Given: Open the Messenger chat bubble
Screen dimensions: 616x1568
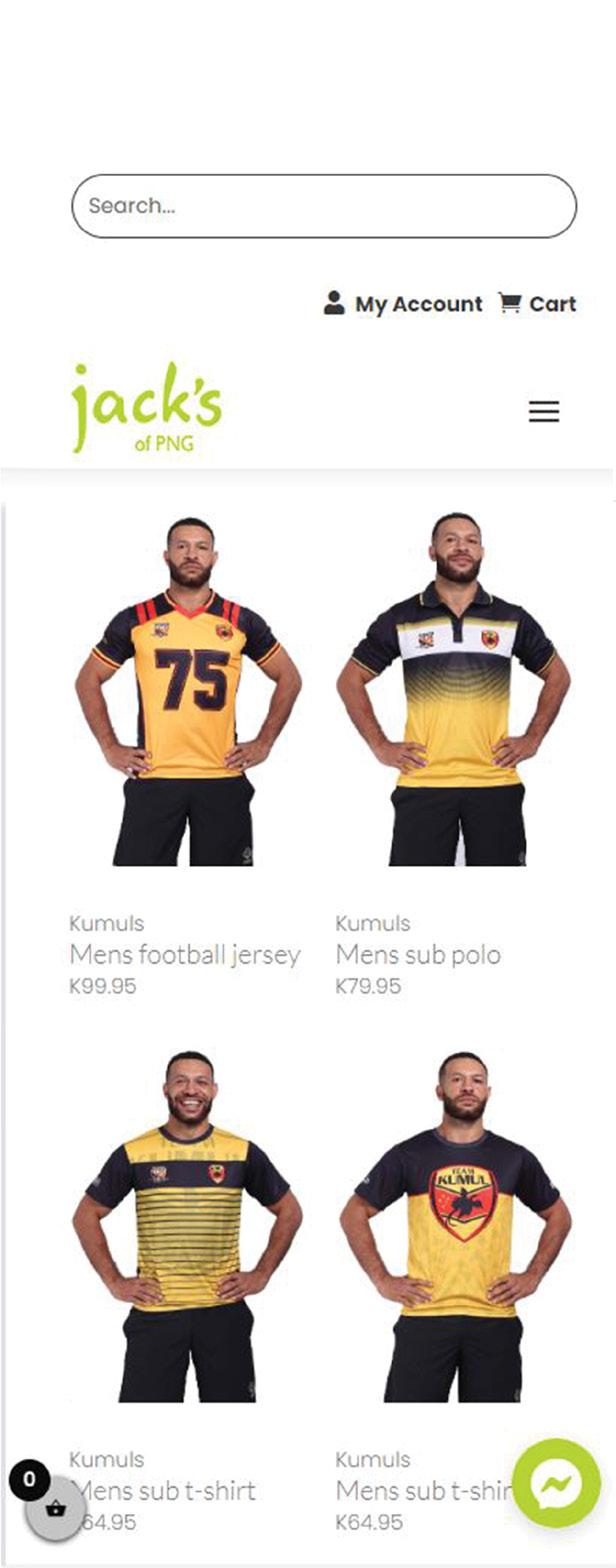Looking at the screenshot, I should click(556, 1483).
